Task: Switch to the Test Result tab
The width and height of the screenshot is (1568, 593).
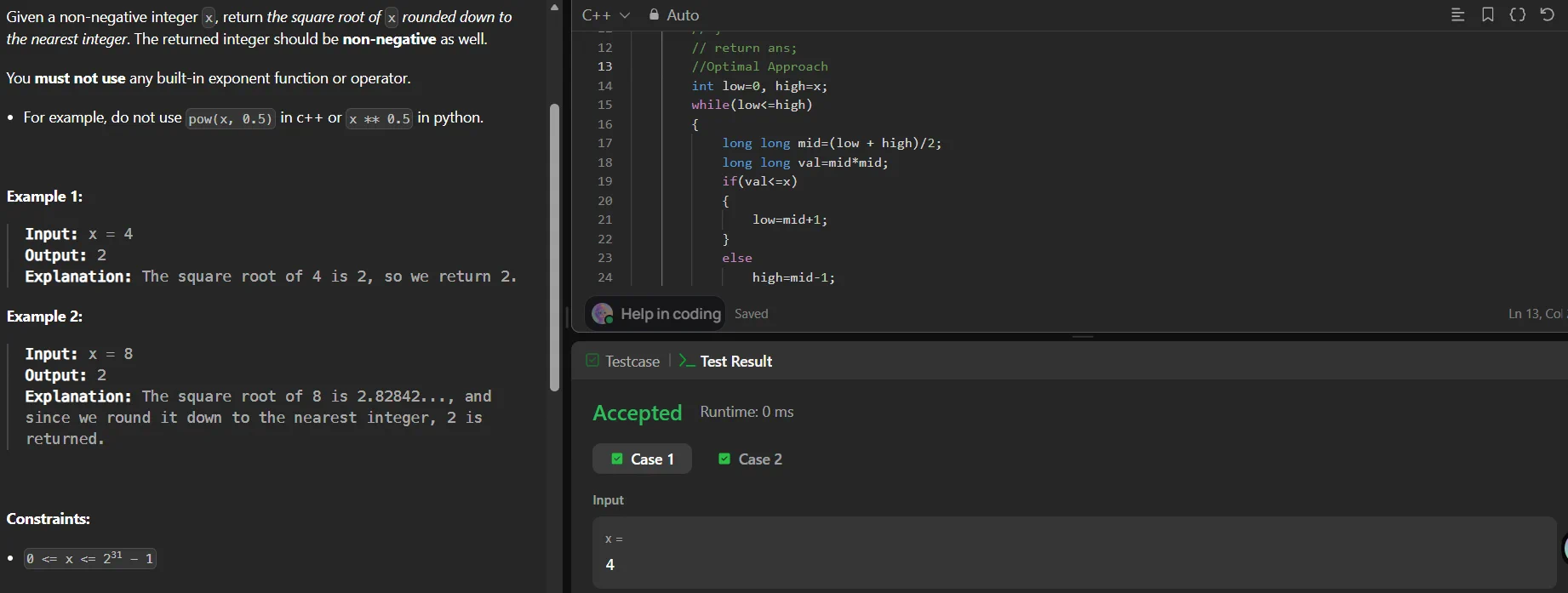Action: 726,362
